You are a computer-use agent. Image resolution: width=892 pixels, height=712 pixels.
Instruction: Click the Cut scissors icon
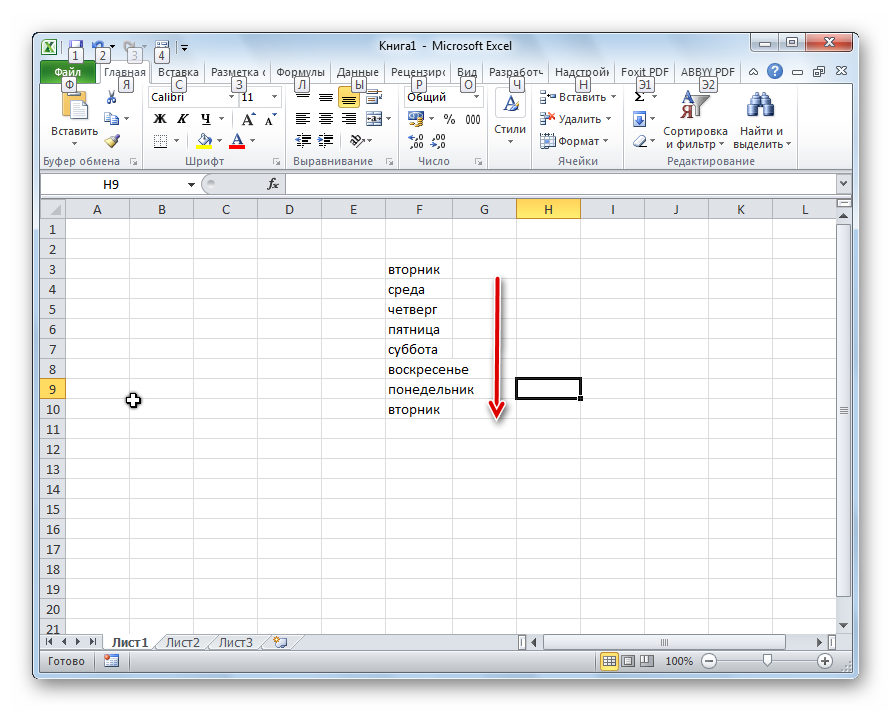[x=111, y=98]
